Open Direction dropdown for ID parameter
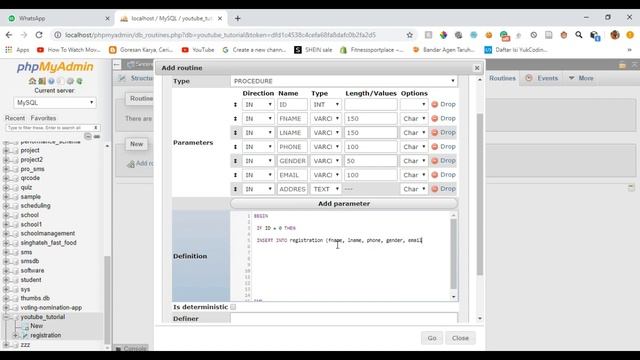Viewport: 640px width, 360px height. coord(258,104)
